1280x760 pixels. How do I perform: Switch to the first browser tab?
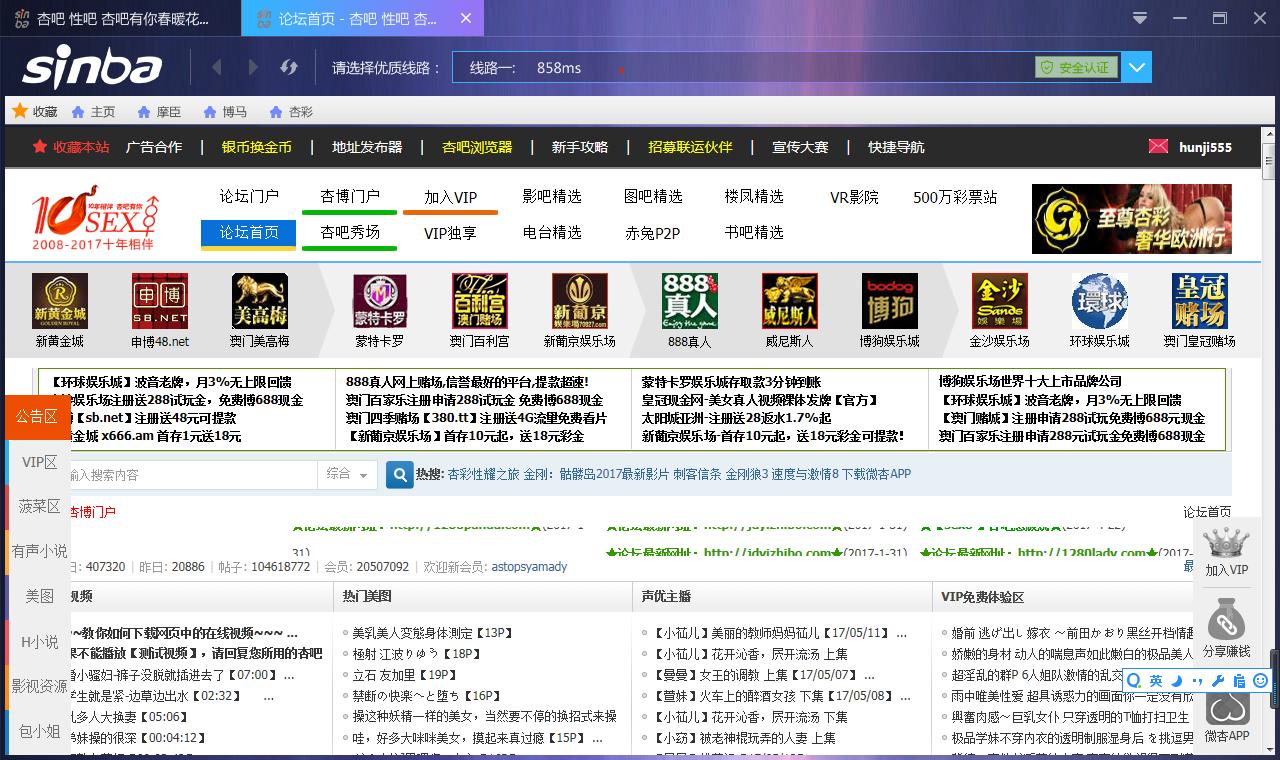tap(120, 18)
